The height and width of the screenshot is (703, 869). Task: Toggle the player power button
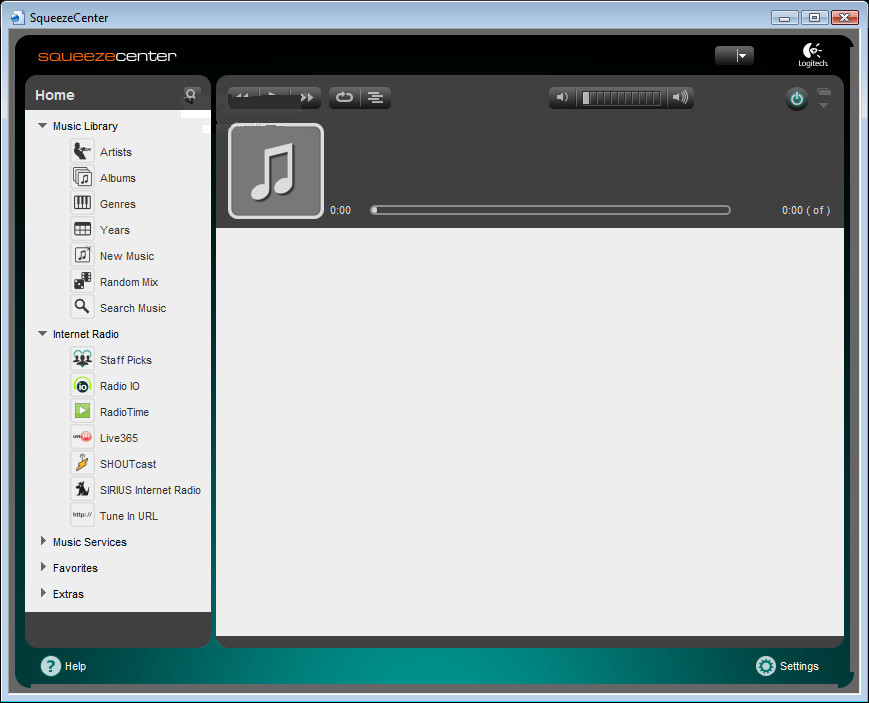click(x=796, y=99)
